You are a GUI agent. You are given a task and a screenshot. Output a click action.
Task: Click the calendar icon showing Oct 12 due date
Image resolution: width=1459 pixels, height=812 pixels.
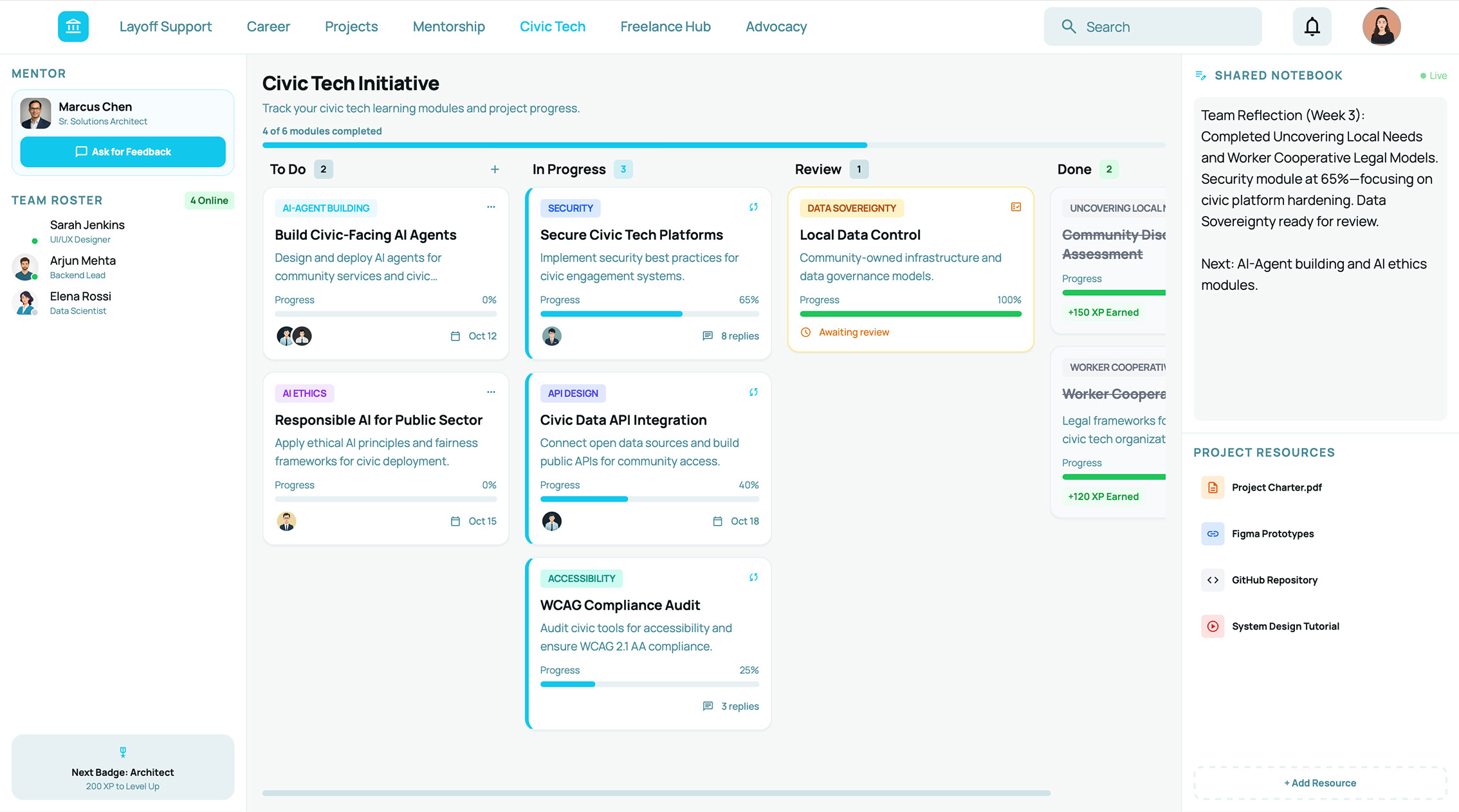coord(456,336)
